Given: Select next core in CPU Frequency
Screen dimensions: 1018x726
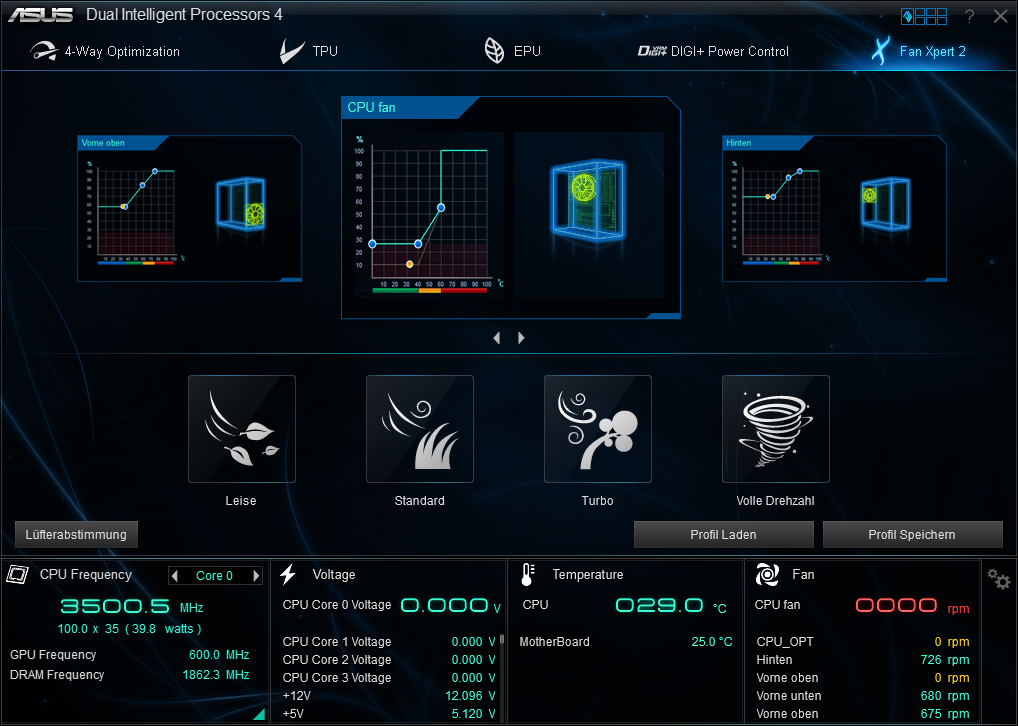Looking at the screenshot, I should [256, 575].
